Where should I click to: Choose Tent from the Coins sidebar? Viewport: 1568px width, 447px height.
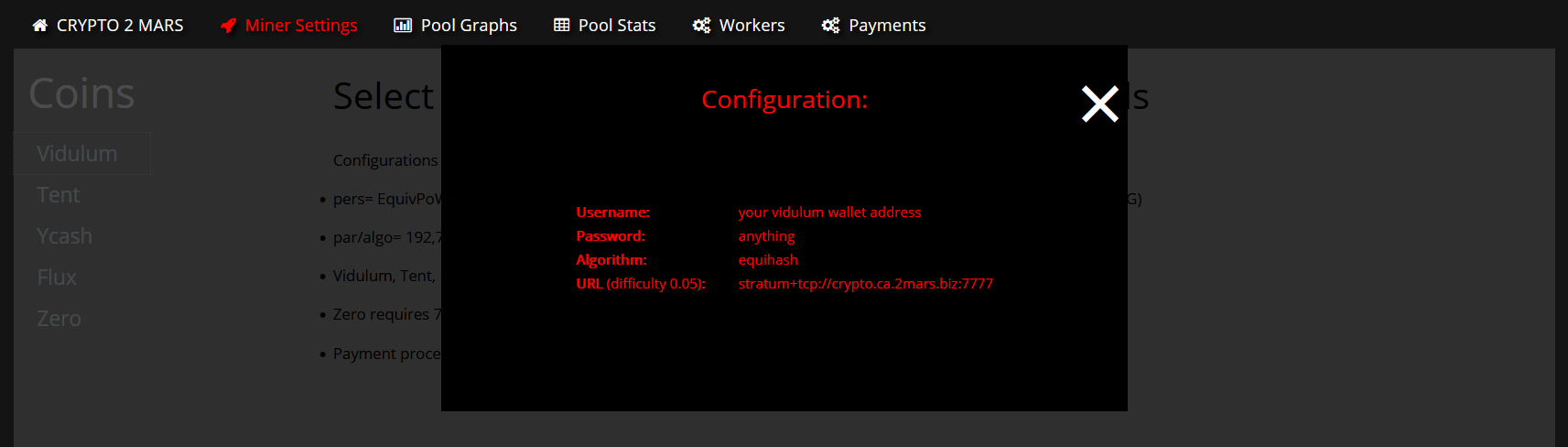(59, 195)
